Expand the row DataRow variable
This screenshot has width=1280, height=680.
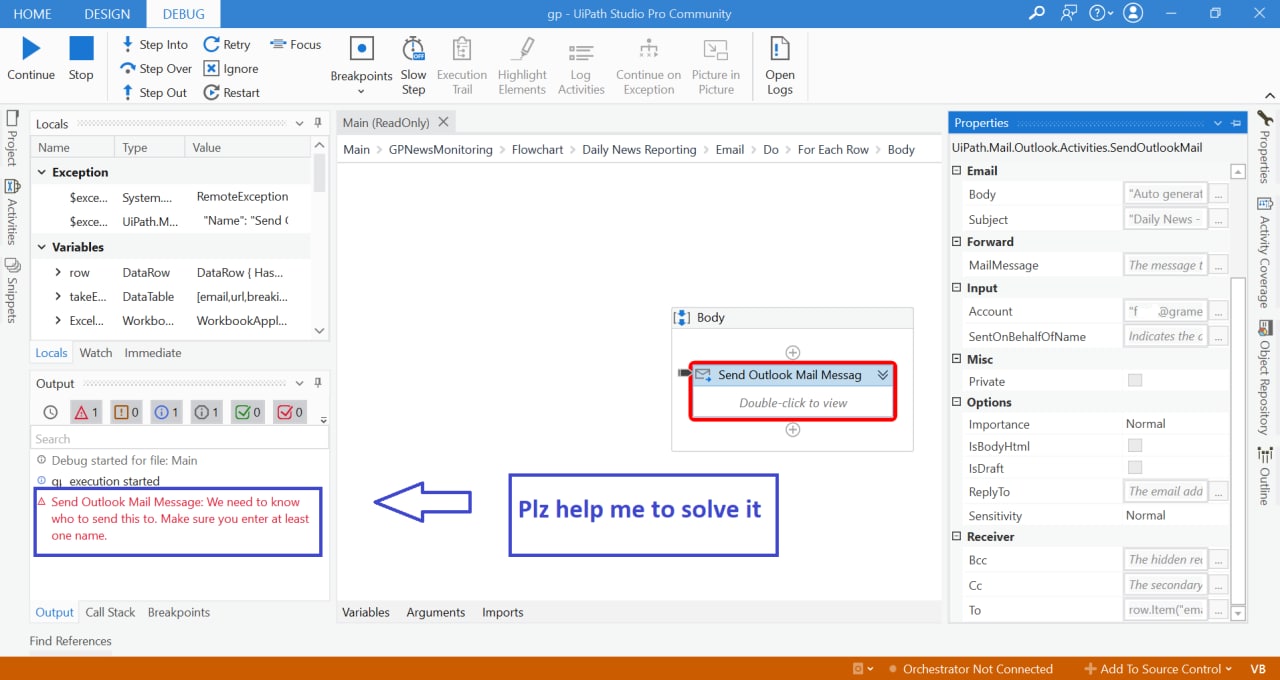(x=59, y=272)
